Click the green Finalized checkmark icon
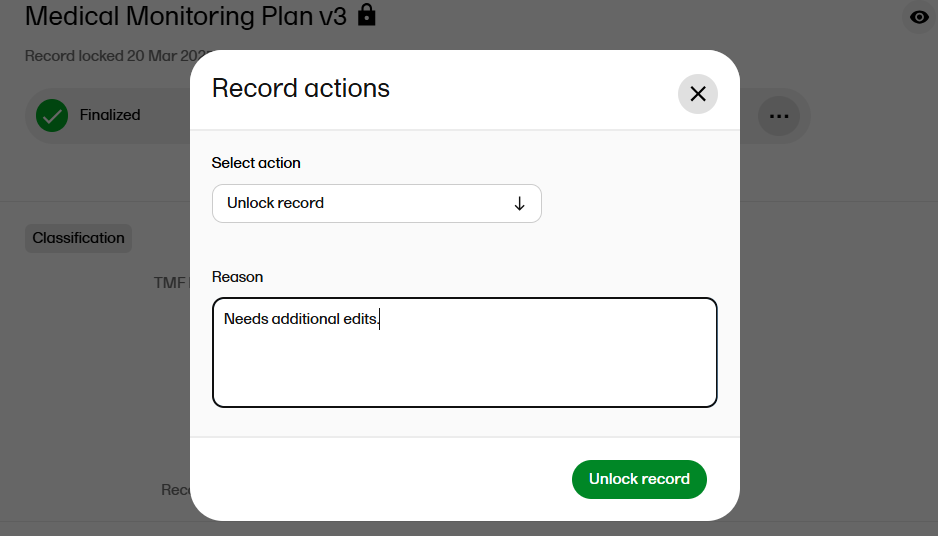This screenshot has width=938, height=536. coord(52,115)
